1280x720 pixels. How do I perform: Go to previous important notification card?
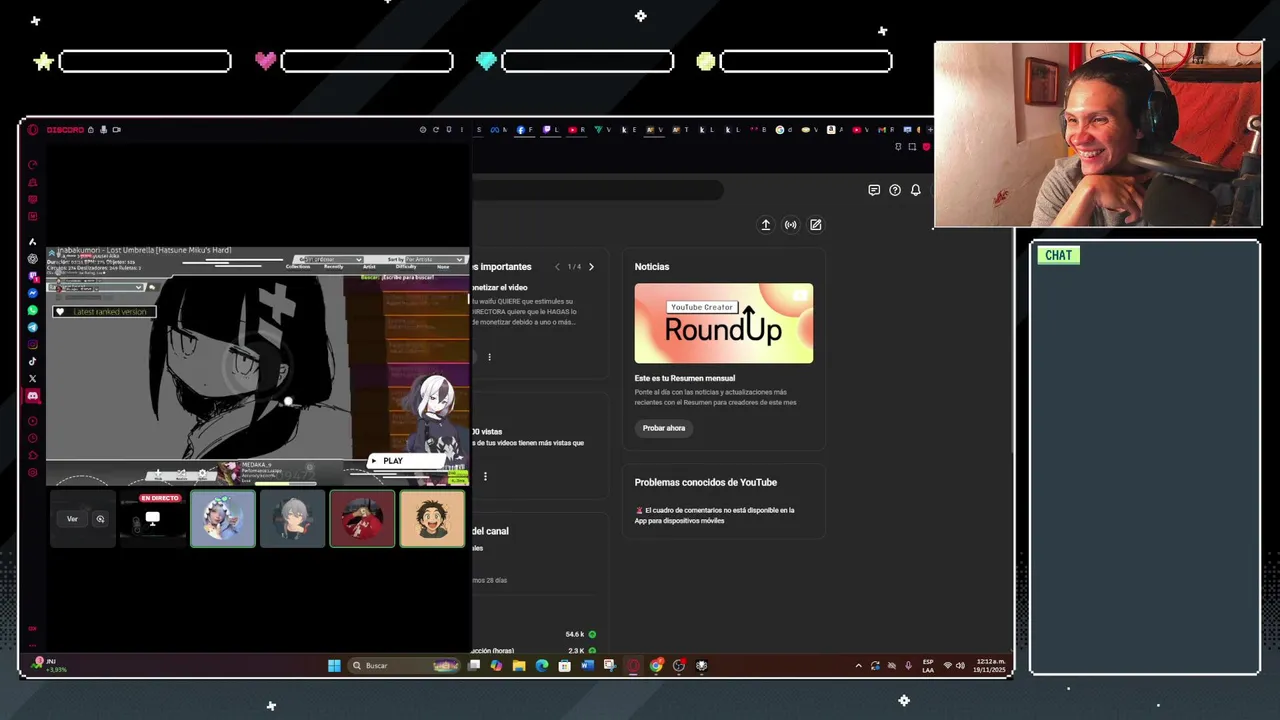(x=557, y=267)
